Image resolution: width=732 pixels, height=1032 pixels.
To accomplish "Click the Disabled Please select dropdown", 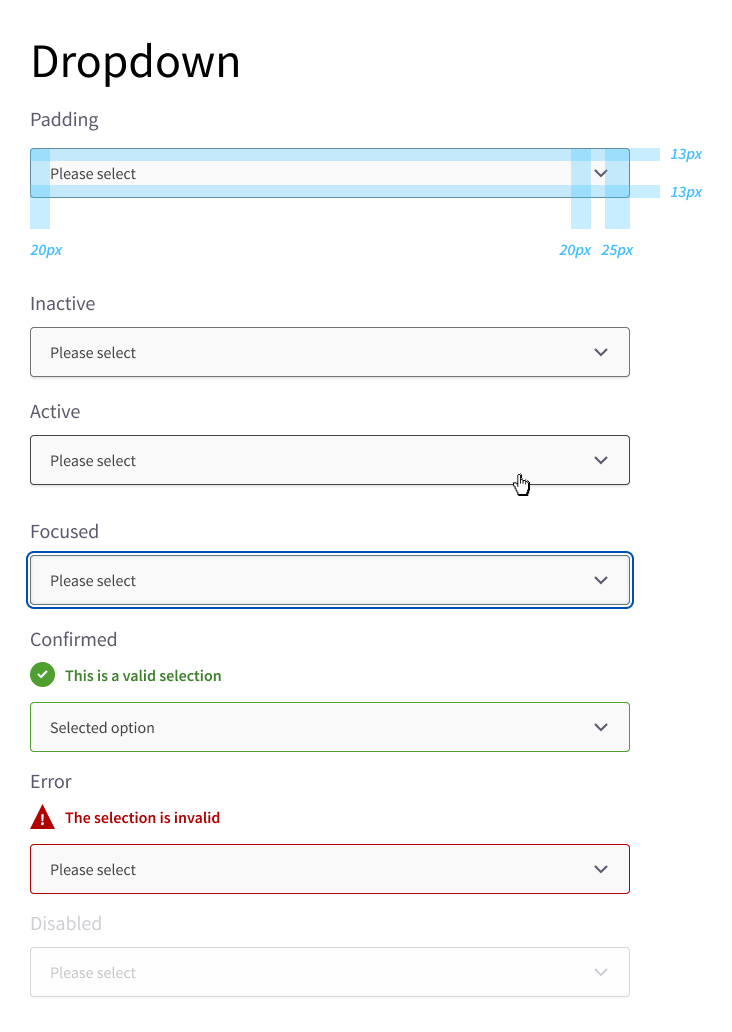I will coord(330,972).
